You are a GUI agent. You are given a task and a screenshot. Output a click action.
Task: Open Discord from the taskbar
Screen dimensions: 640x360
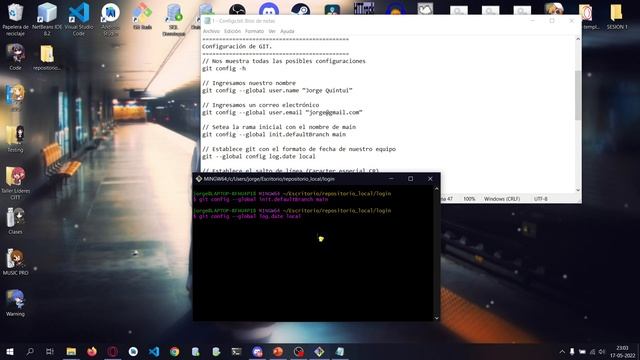pos(257,351)
